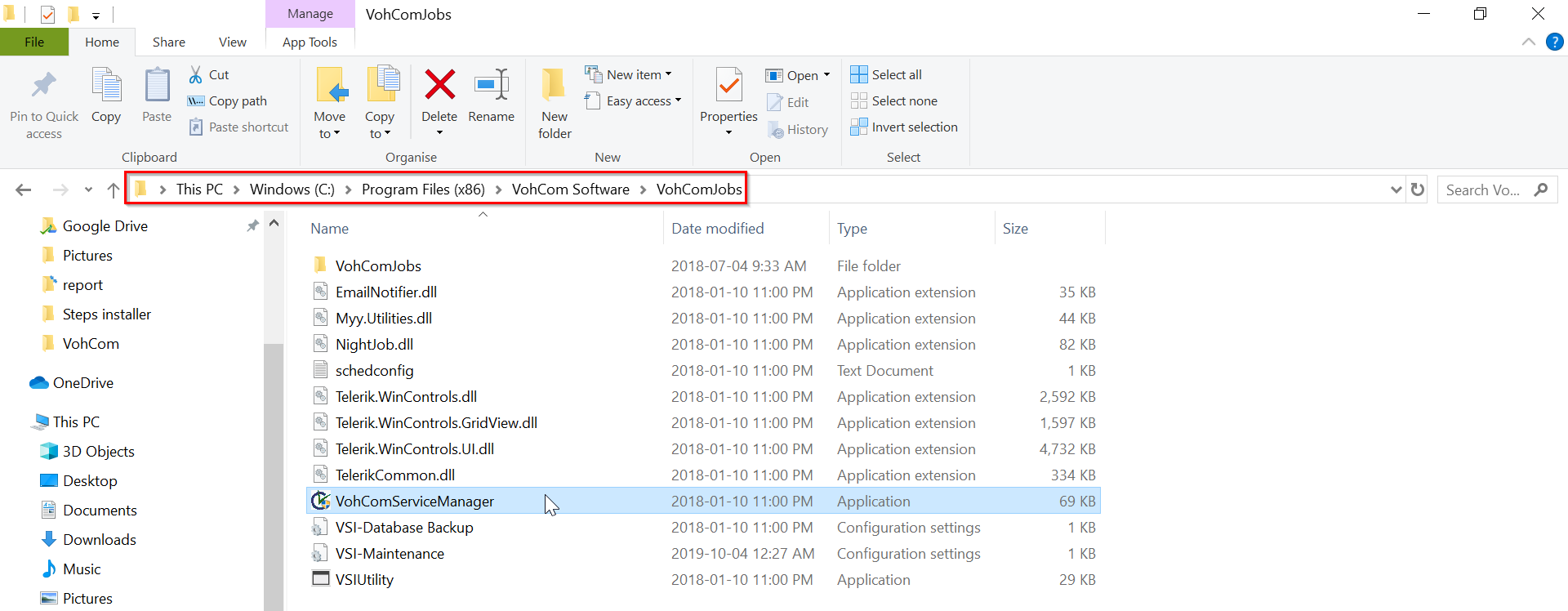The height and width of the screenshot is (611, 1568).
Task: Select the schedconfig text document icon
Action: coord(321,370)
